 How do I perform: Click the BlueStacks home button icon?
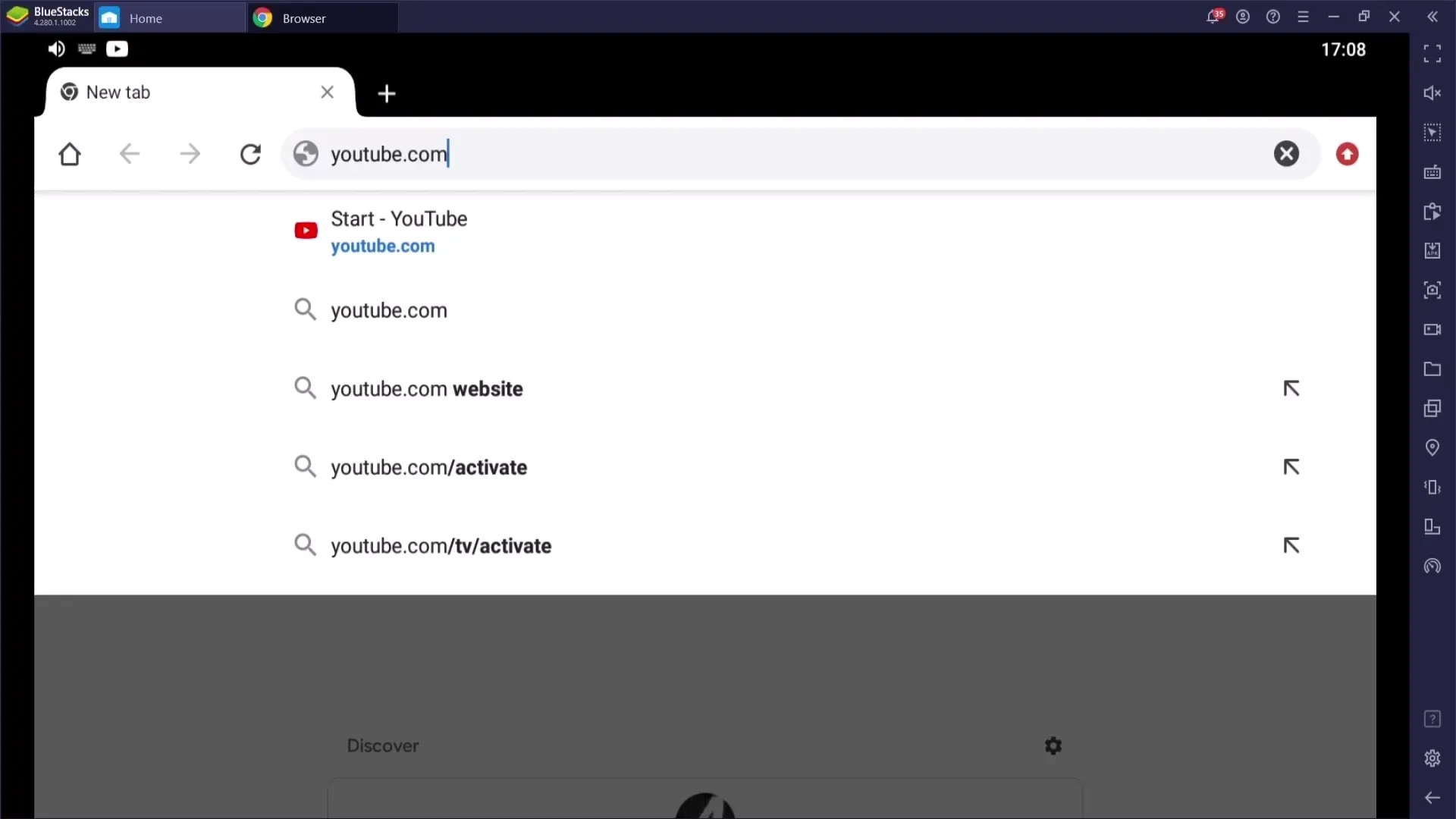(x=111, y=18)
